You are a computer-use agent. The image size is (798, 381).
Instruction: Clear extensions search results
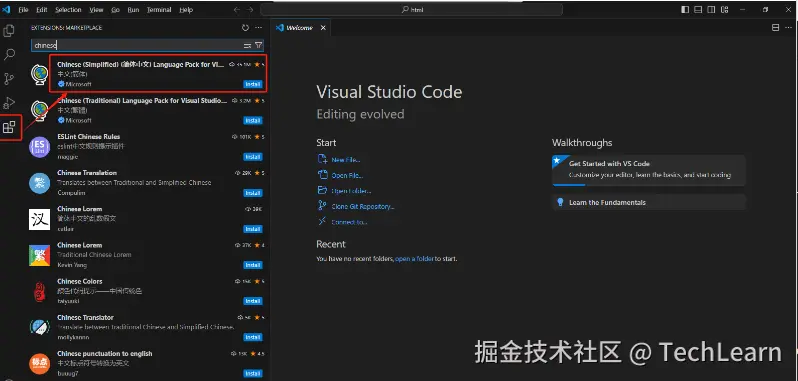[247, 45]
